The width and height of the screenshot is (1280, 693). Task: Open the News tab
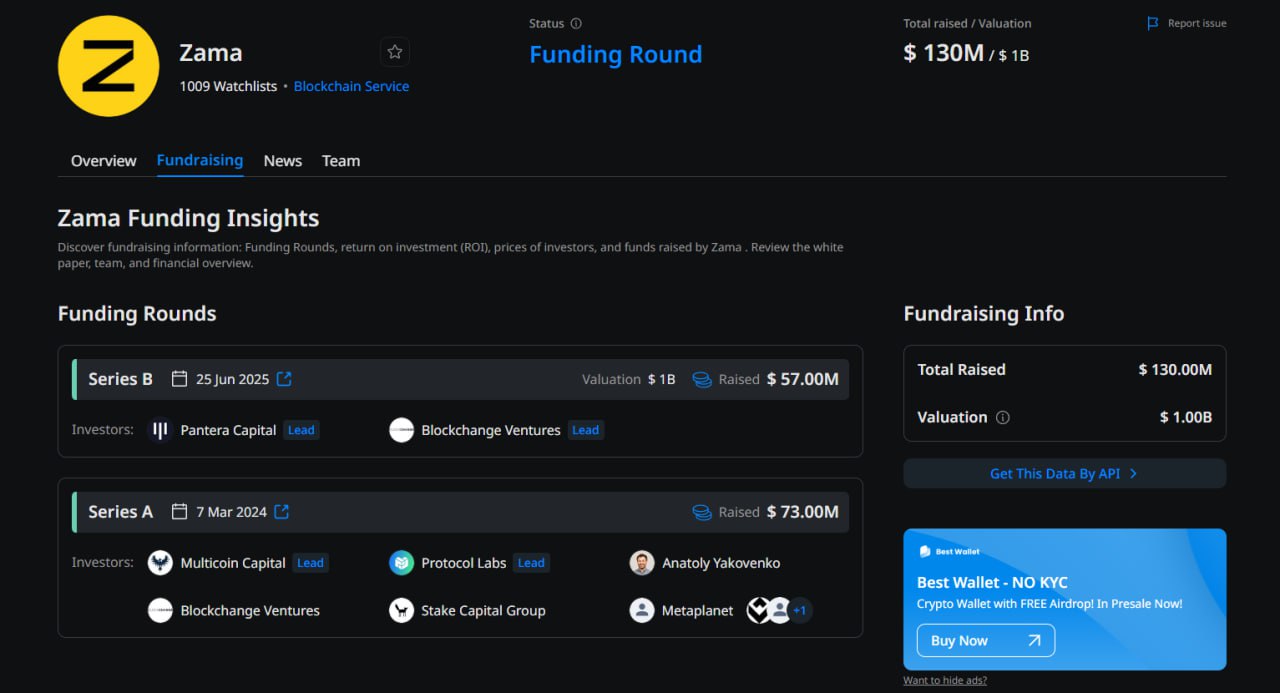283,160
